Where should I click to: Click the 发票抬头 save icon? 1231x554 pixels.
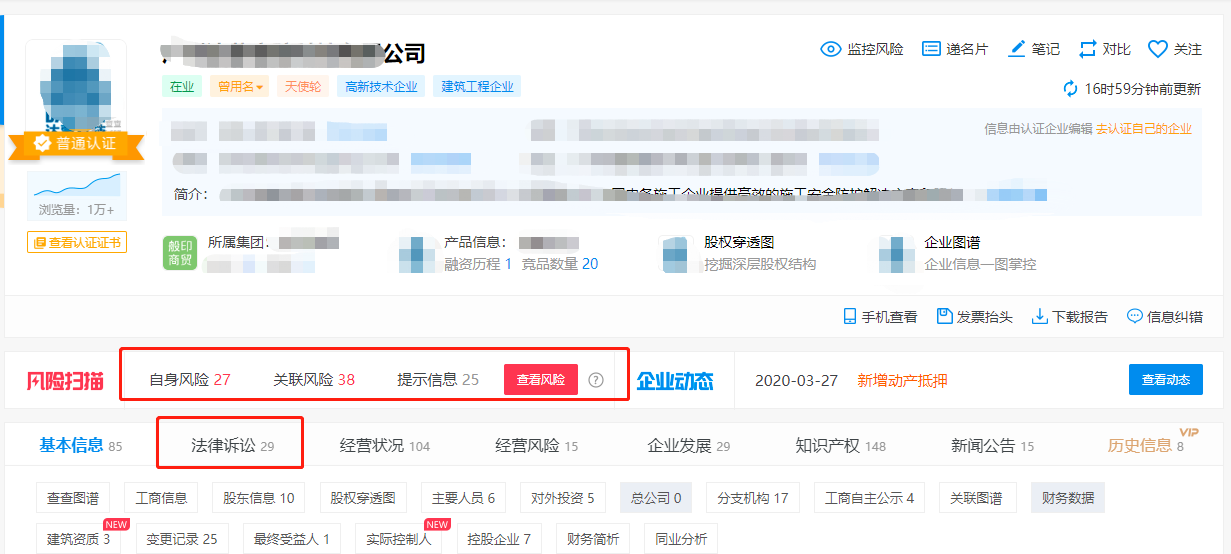pyautogui.click(x=944, y=316)
